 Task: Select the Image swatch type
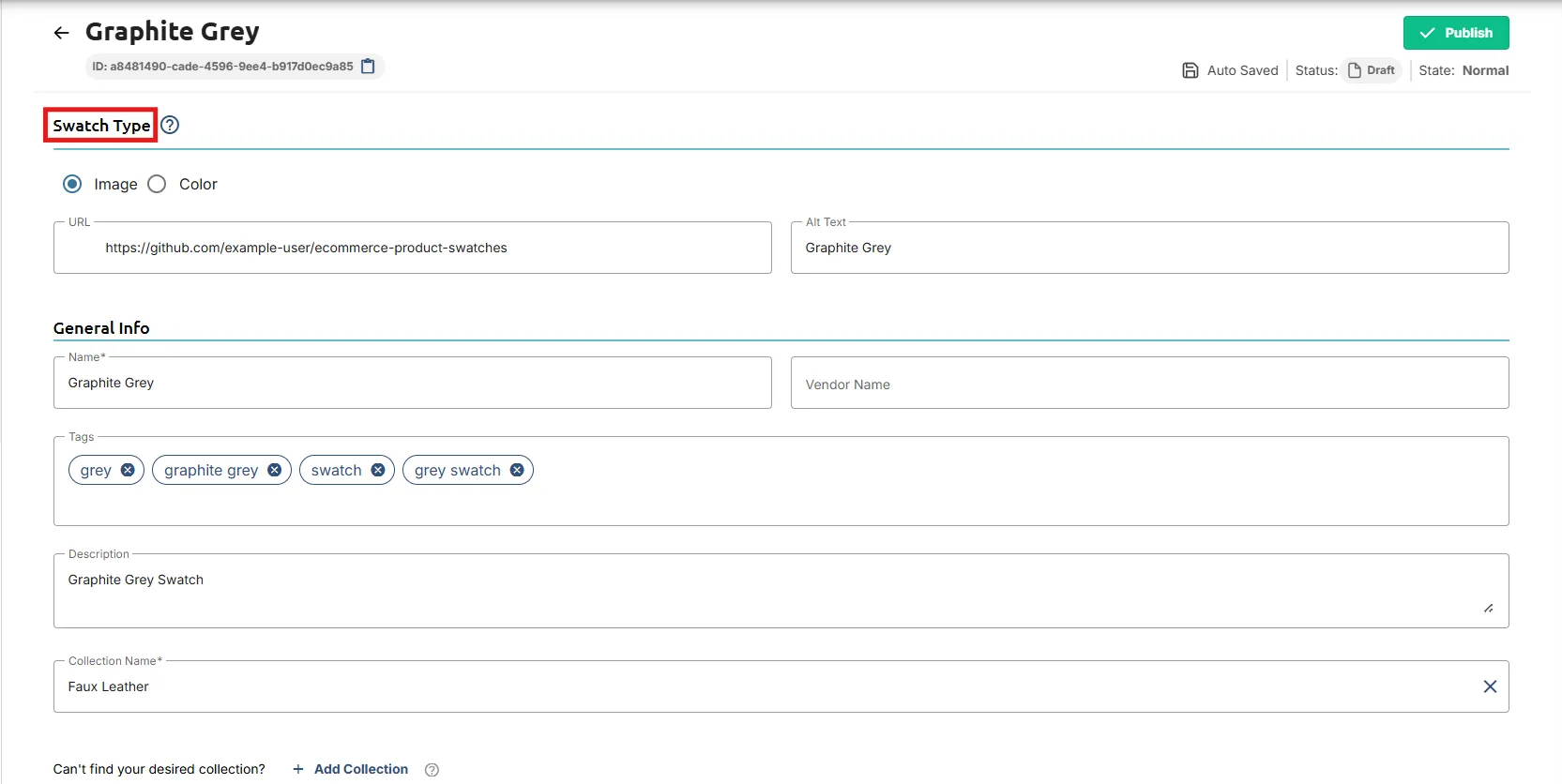[x=72, y=184]
